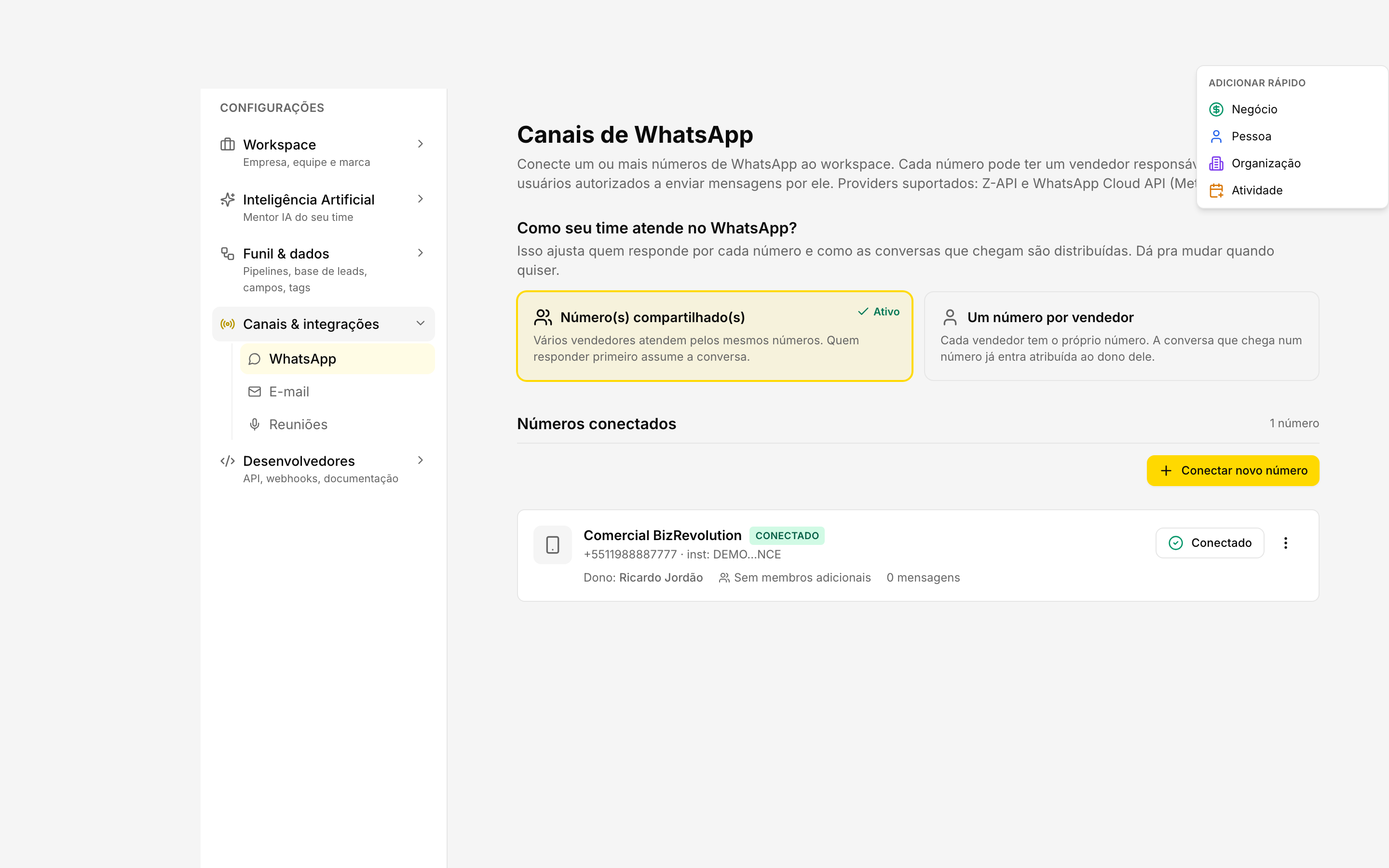Open the Funil & dados settings label
The image size is (1389, 868).
click(286, 254)
